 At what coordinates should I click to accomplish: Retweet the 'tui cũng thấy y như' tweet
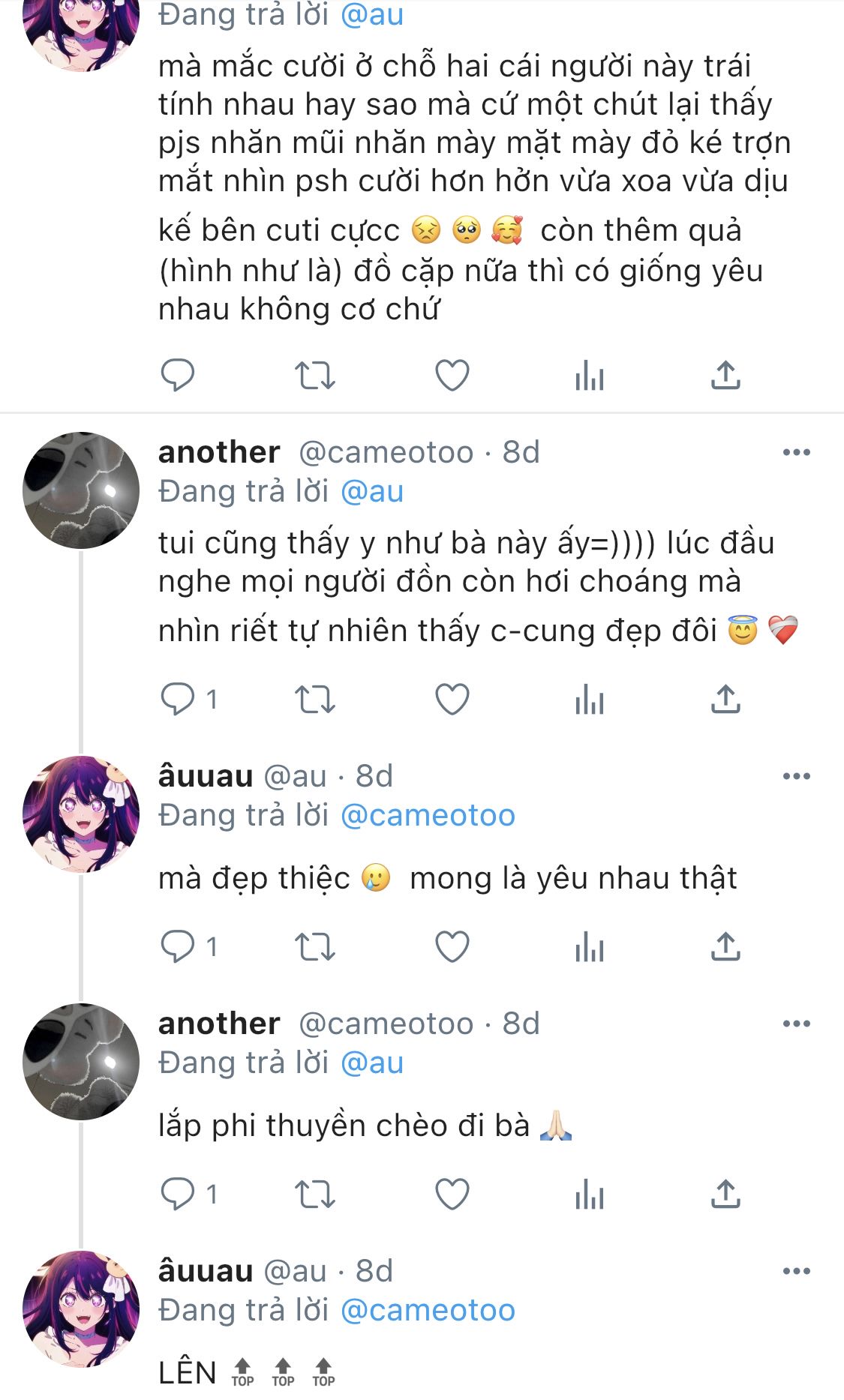(x=314, y=699)
